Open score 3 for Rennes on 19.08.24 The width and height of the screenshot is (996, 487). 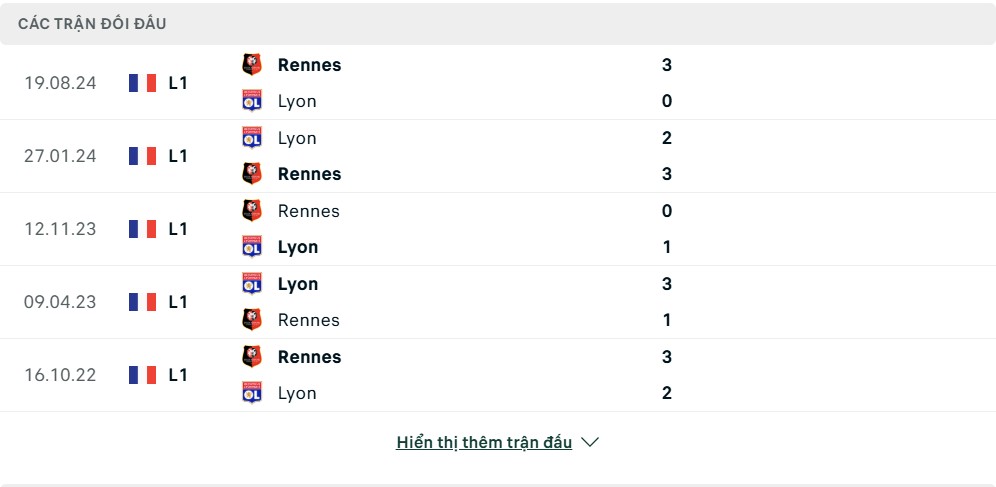666,65
